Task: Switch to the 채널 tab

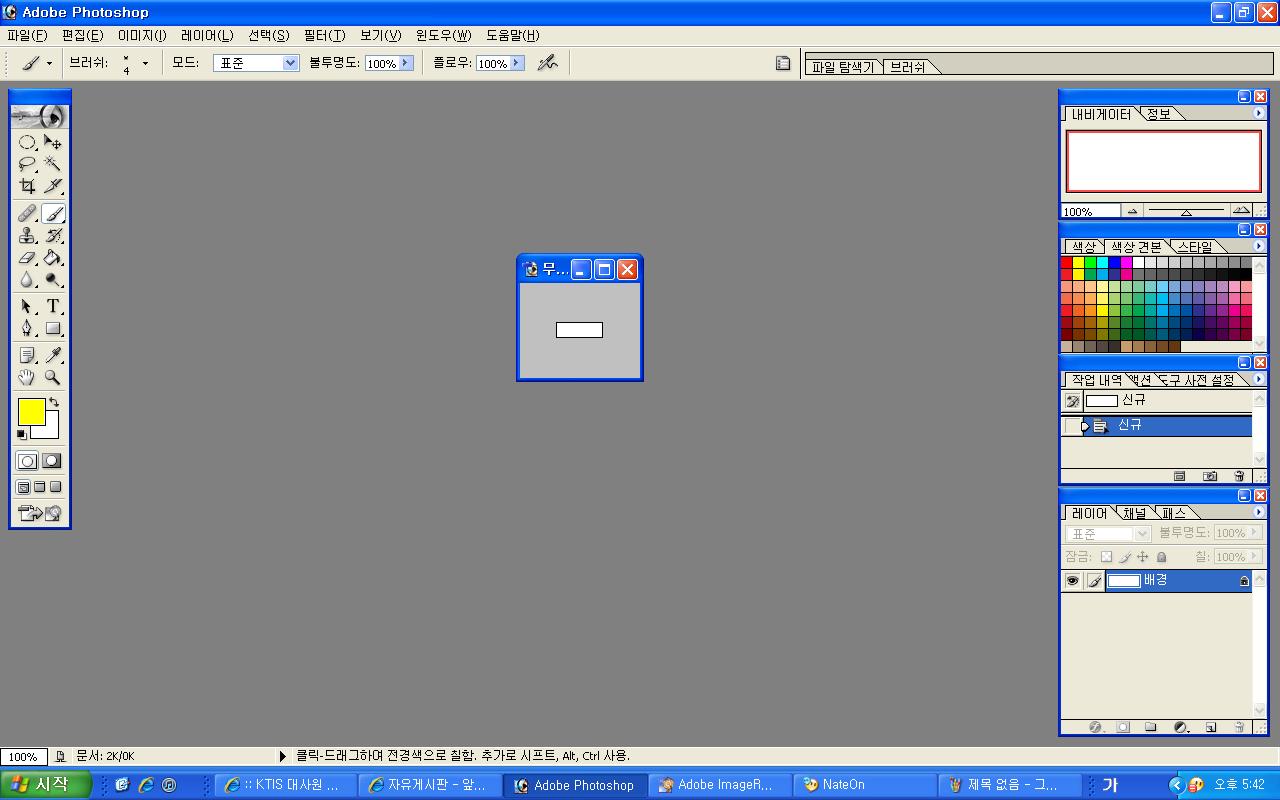Action: pos(1134,513)
